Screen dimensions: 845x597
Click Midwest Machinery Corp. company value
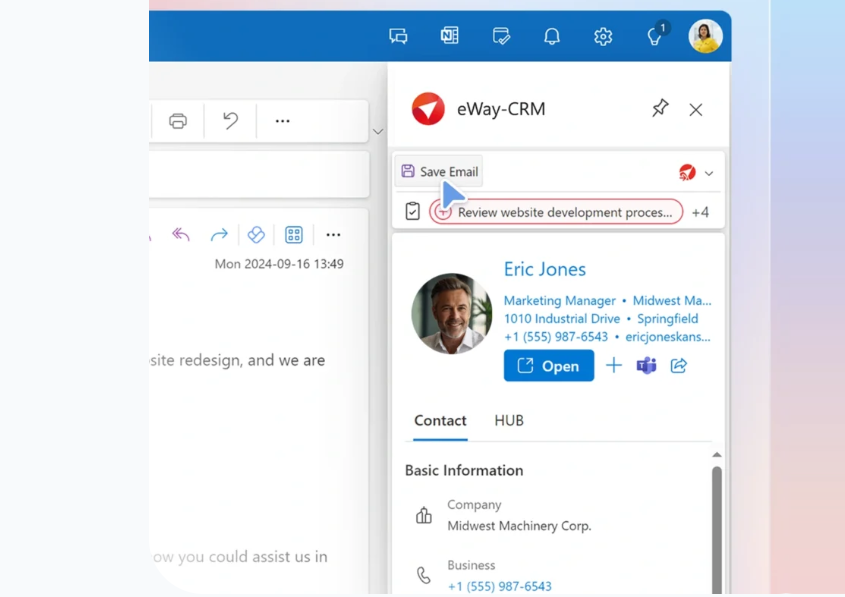coord(520,526)
